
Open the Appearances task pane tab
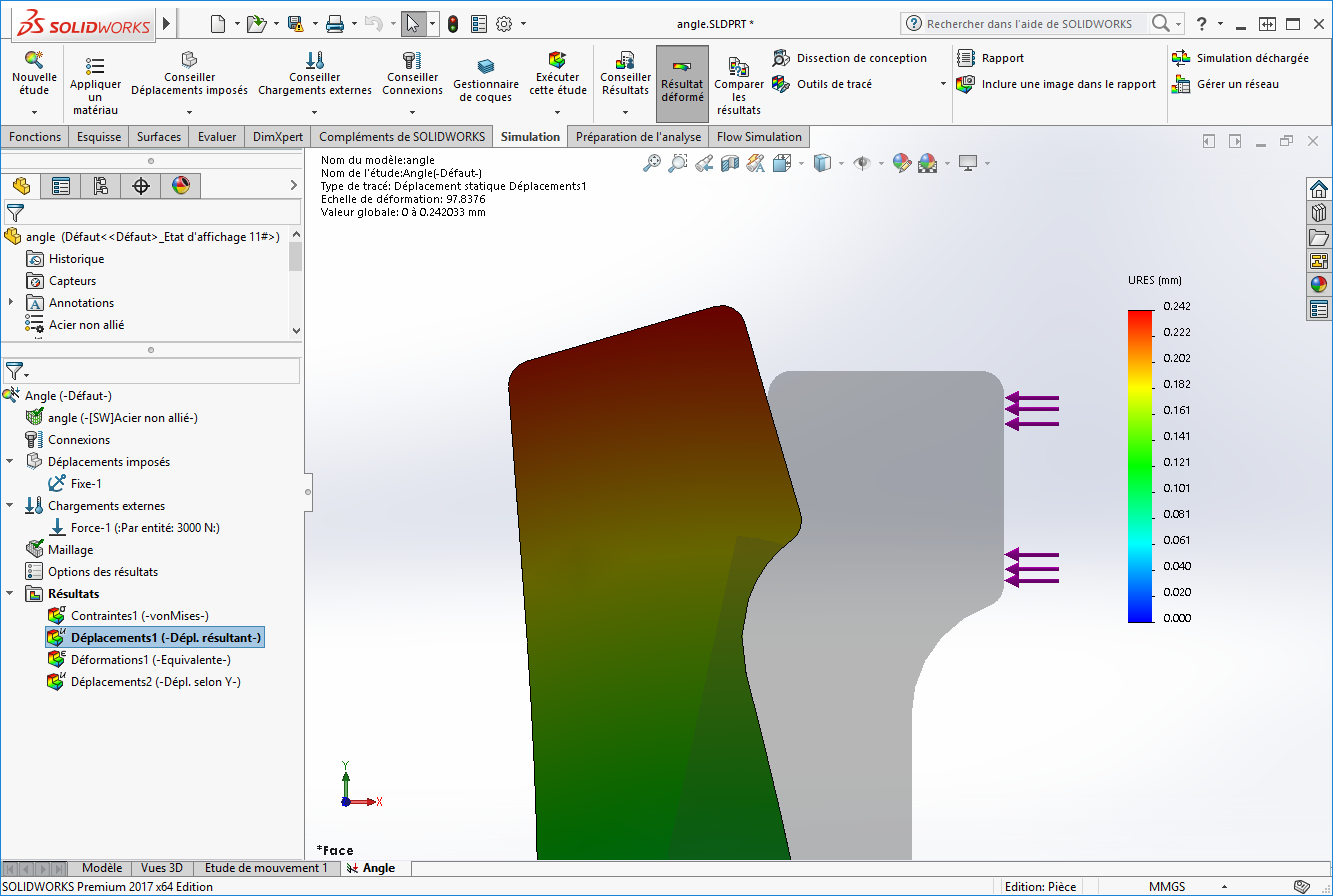(1318, 285)
